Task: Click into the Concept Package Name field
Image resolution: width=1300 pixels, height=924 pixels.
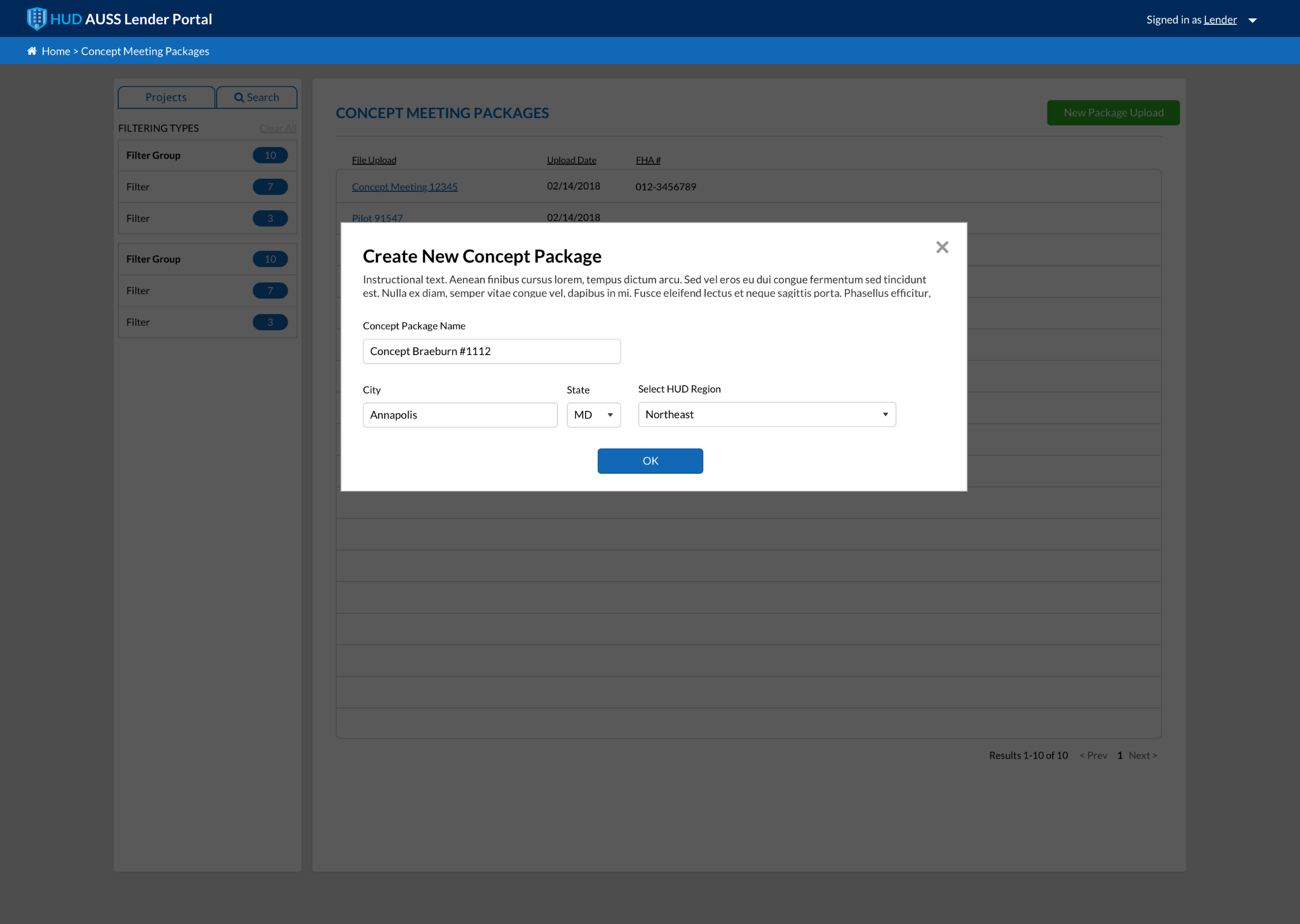Action: click(491, 351)
